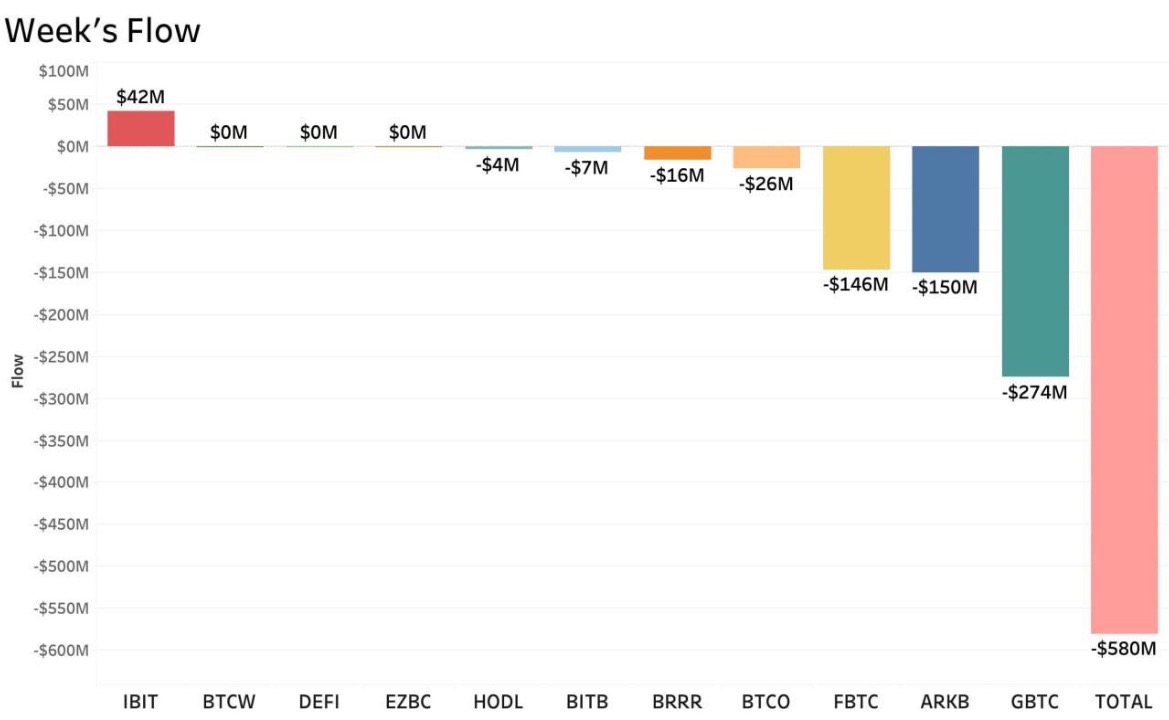Click the red IBIT bar
1169x720 pixels.
[x=141, y=128]
